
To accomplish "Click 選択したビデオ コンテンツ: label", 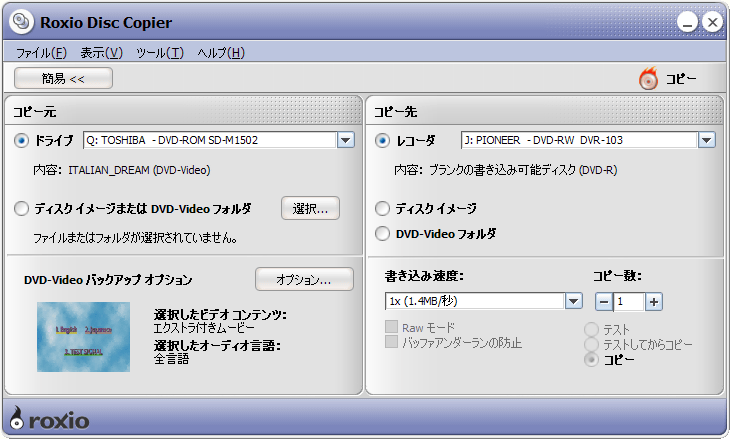I will coord(220,315).
